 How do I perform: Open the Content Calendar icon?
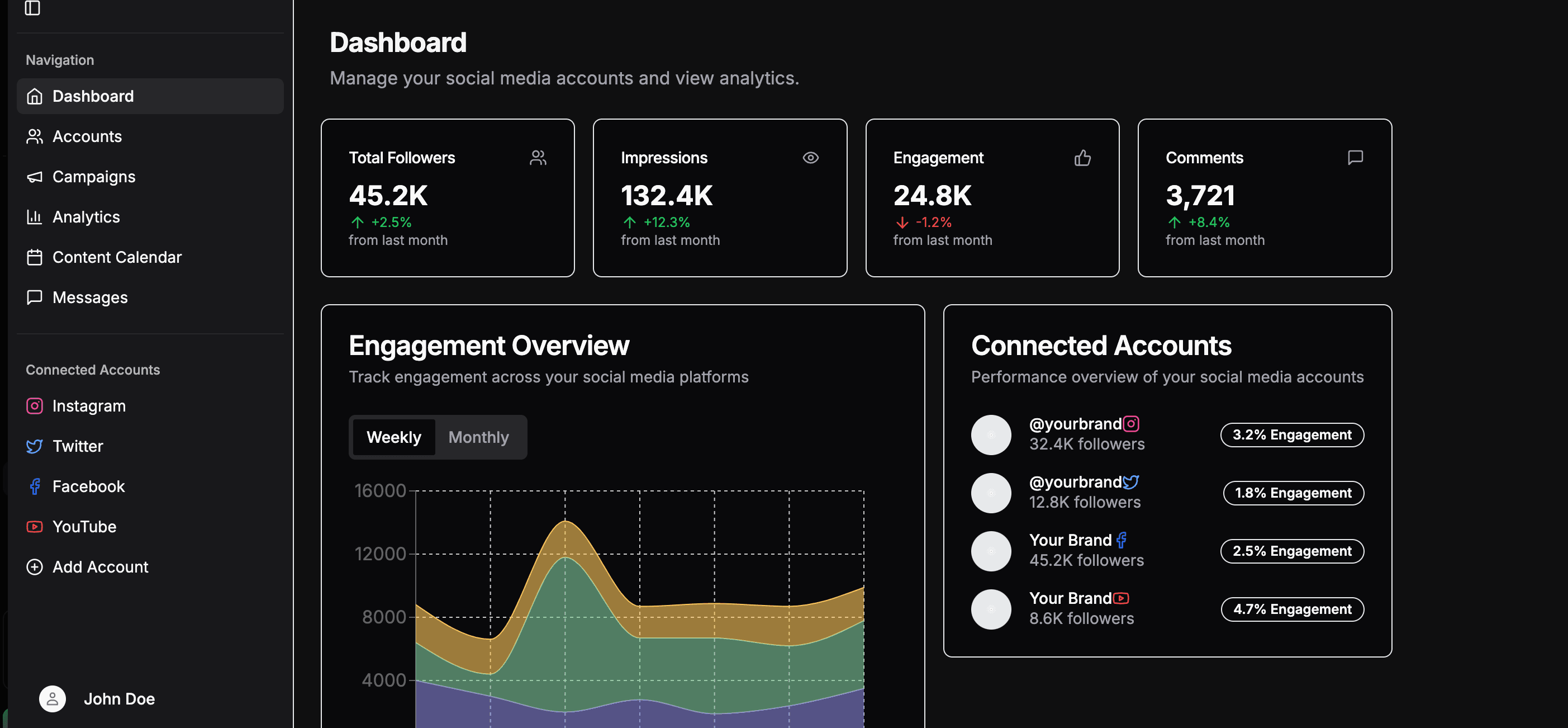click(x=35, y=257)
